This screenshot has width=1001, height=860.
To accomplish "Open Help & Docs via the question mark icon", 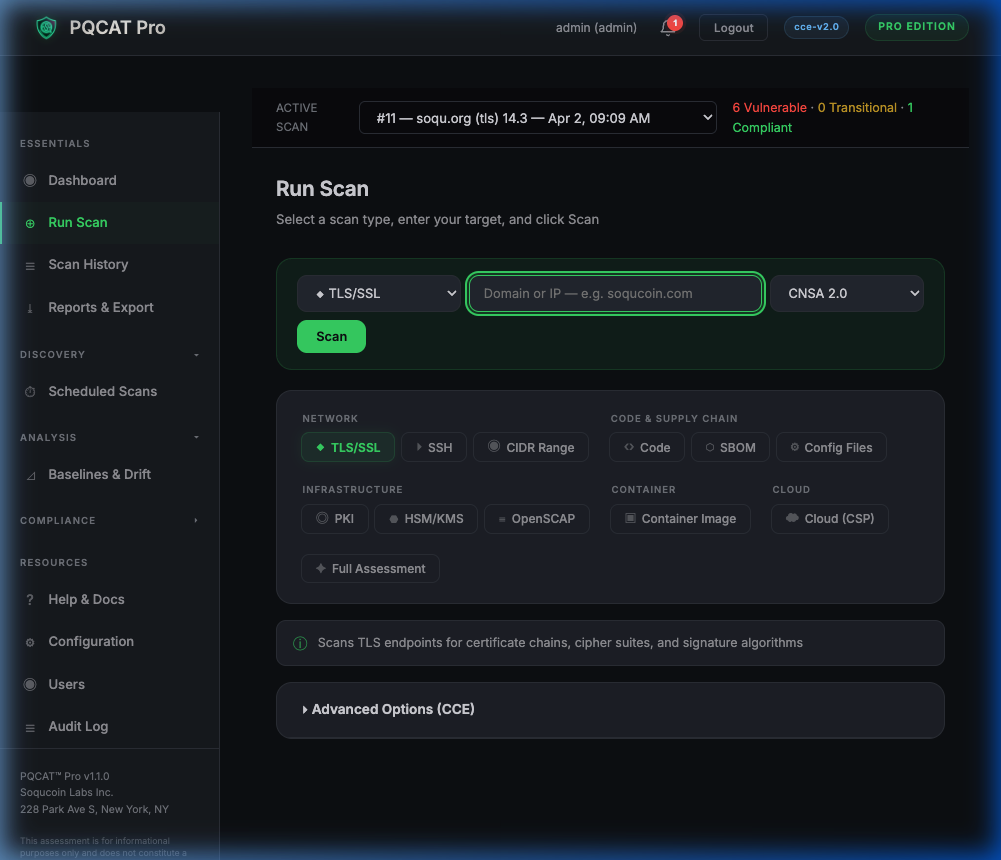I will [x=30, y=599].
